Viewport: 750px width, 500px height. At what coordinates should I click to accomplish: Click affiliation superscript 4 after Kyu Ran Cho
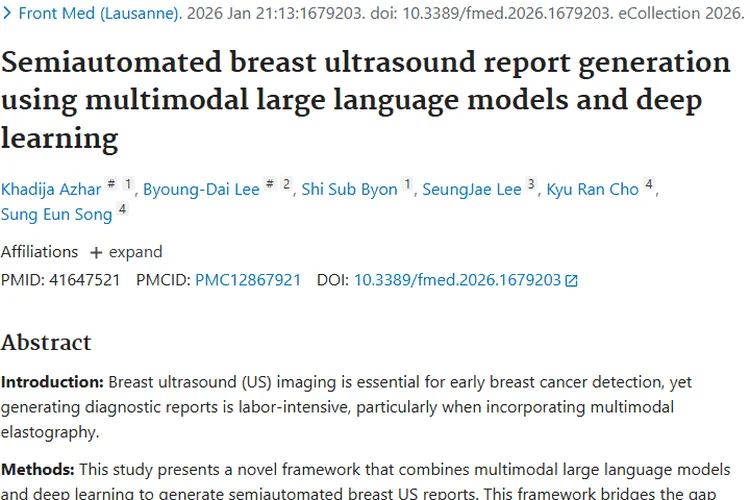648,184
